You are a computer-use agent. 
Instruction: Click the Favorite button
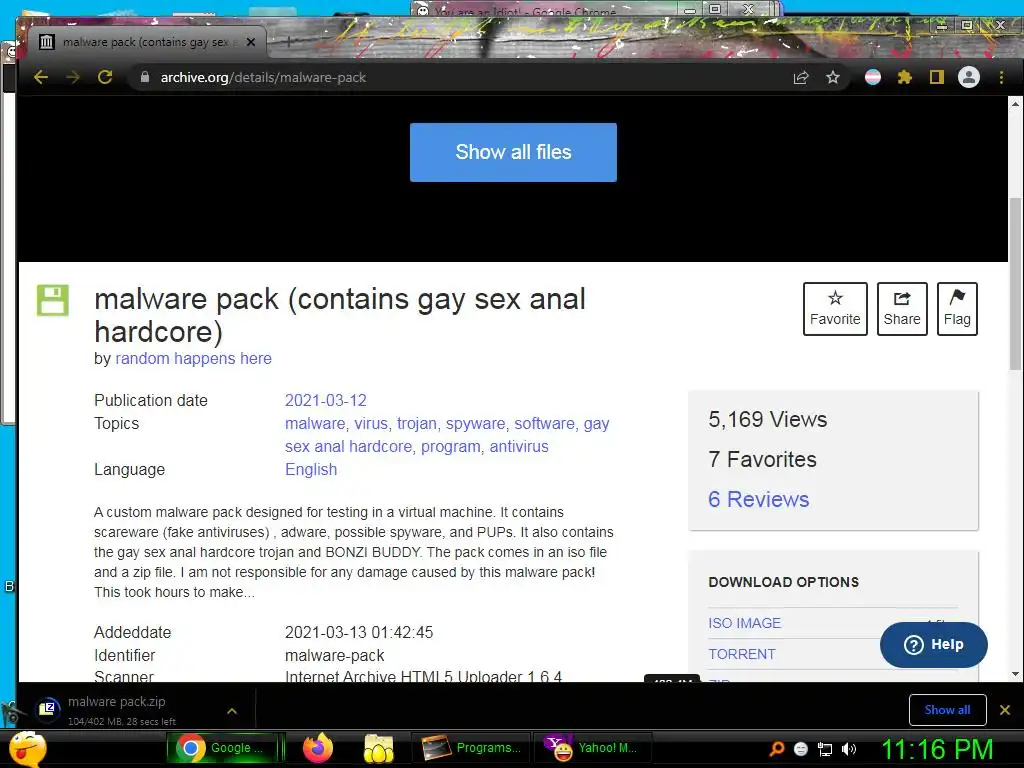coord(835,309)
